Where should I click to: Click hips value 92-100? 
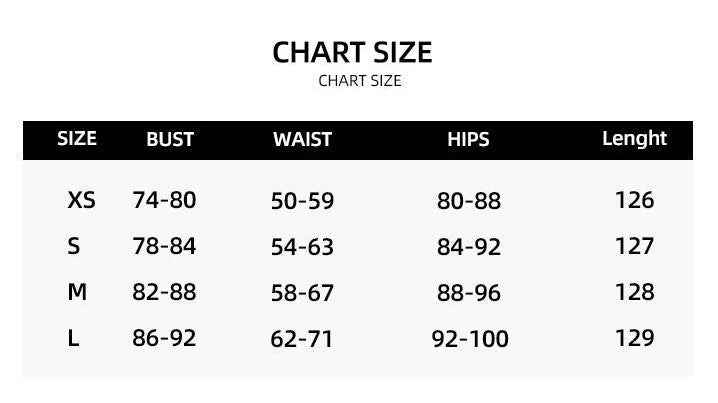pyautogui.click(x=470, y=340)
